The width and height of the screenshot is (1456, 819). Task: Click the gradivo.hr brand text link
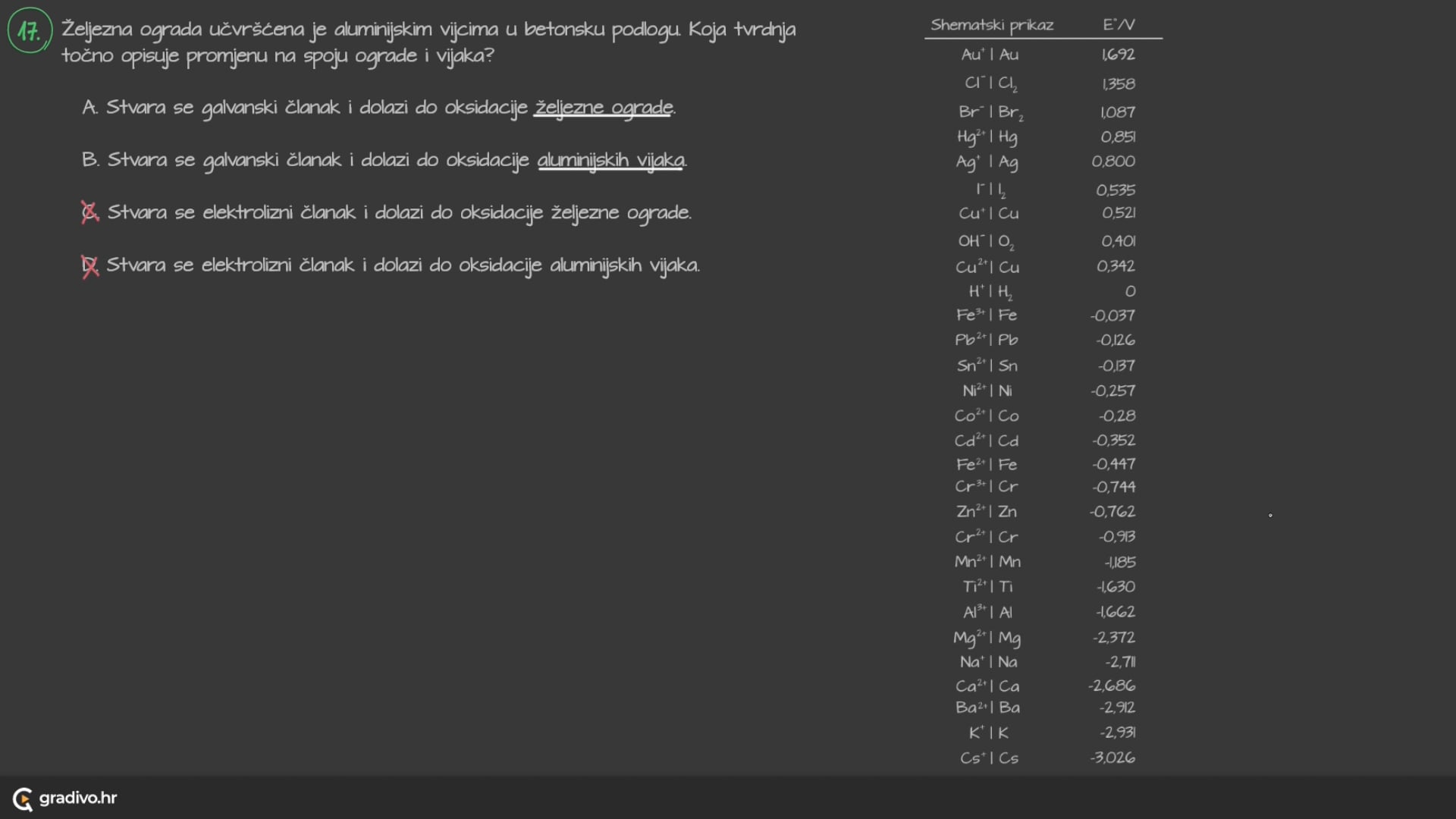click(x=78, y=798)
